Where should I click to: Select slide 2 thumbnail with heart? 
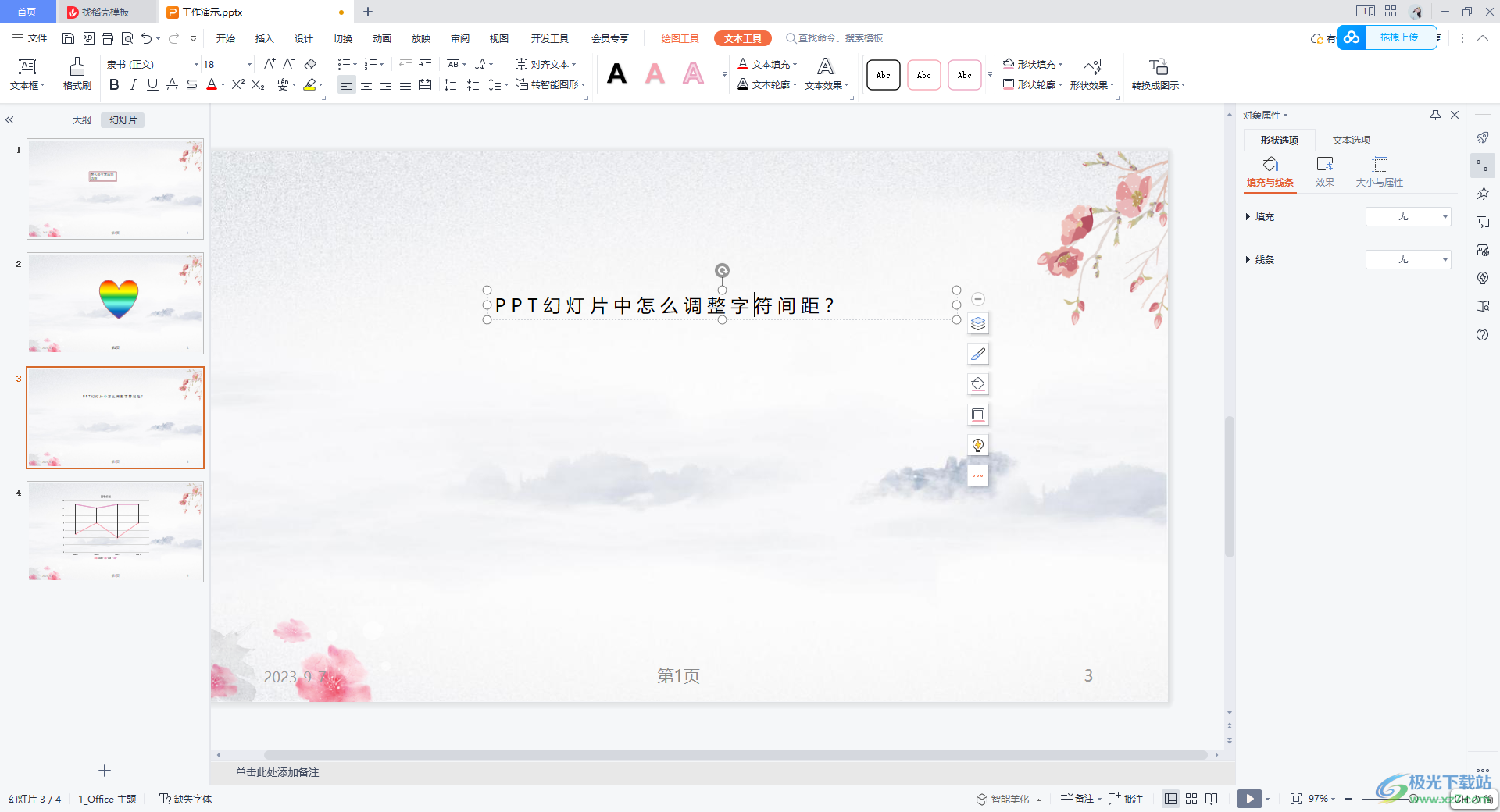pos(115,303)
